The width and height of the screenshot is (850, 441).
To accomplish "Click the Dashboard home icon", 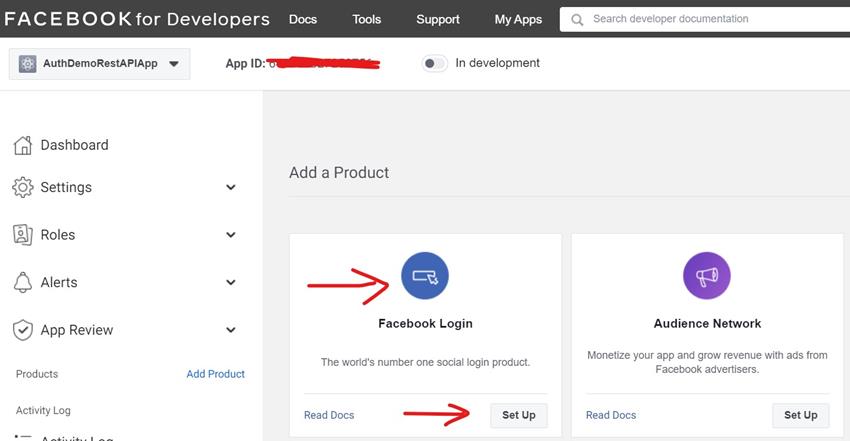I will [23, 145].
